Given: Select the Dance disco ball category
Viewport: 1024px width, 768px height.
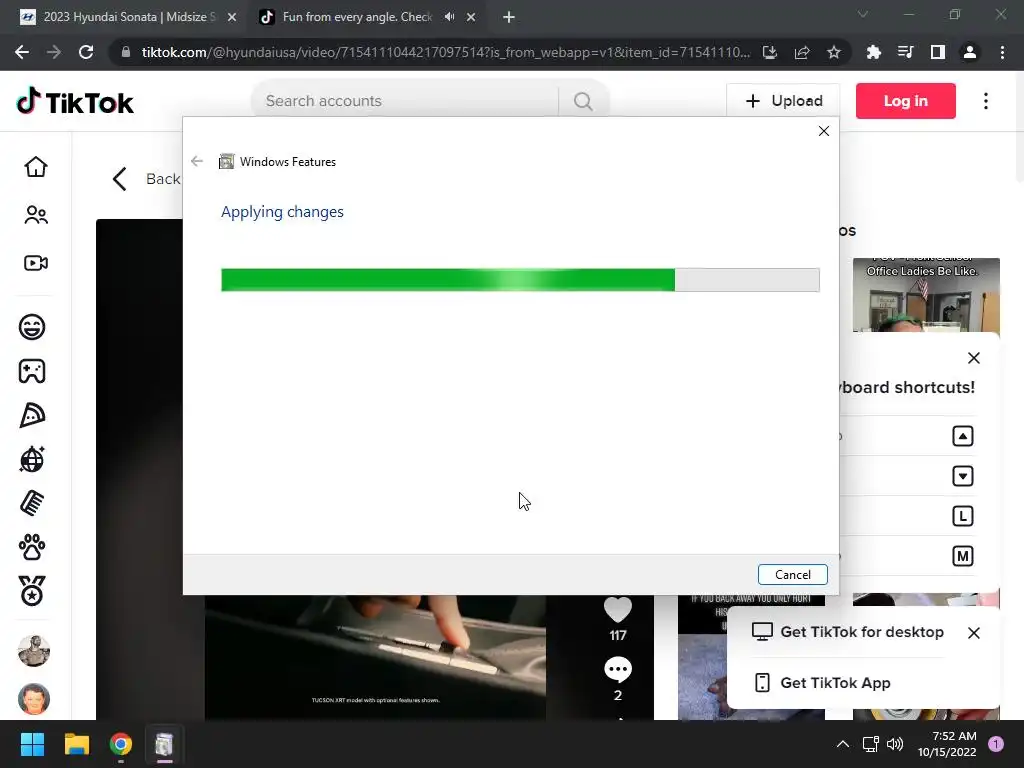Looking at the screenshot, I should pyautogui.click(x=32, y=459).
